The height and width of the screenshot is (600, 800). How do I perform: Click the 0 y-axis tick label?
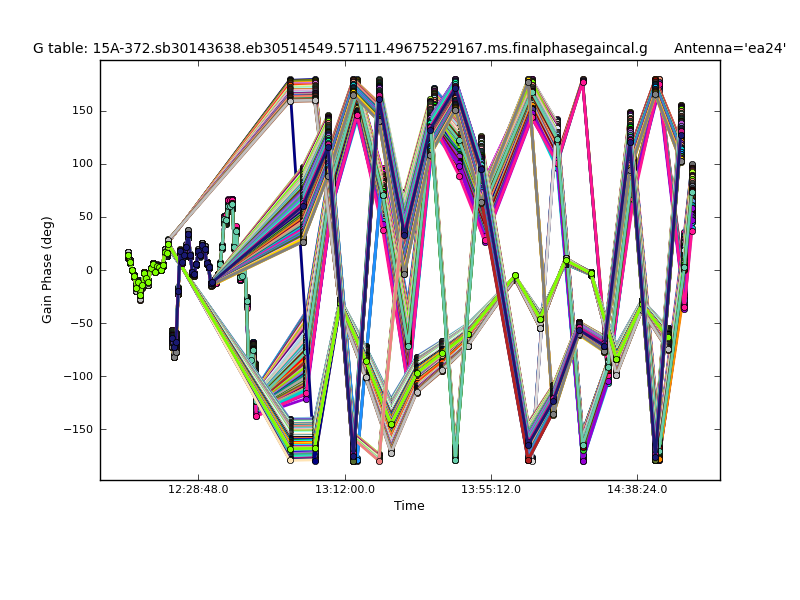(88, 270)
